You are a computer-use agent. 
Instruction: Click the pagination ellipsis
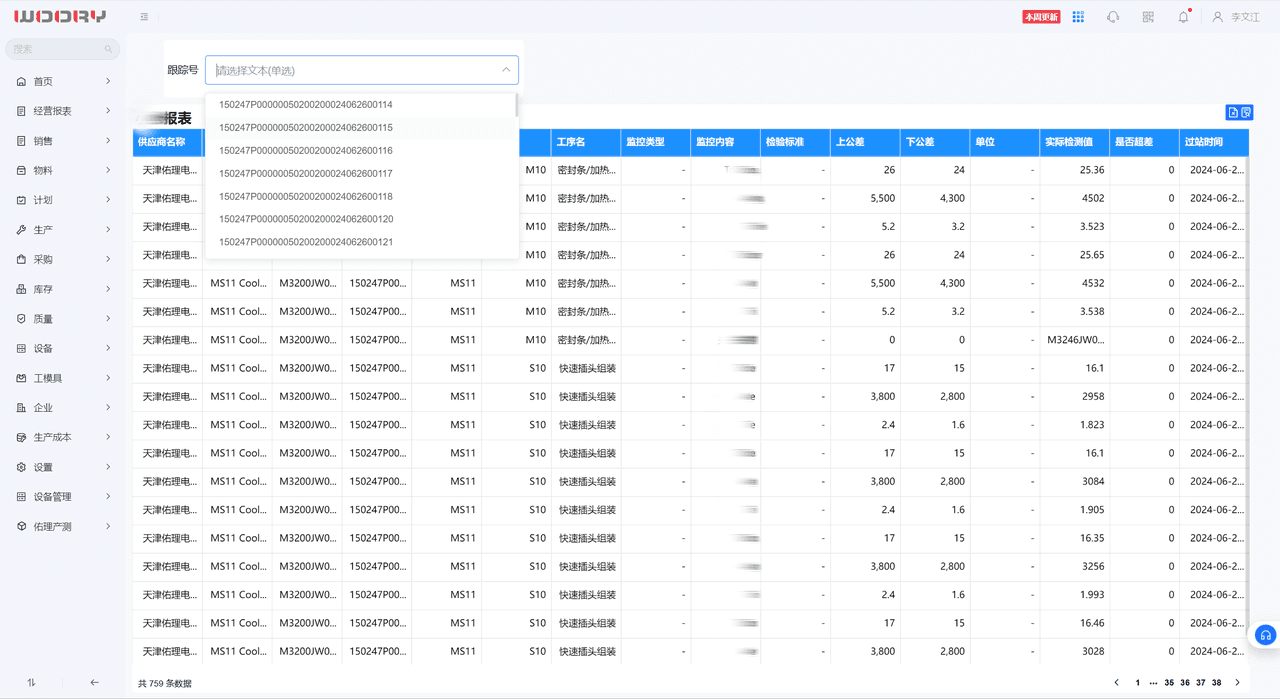pyautogui.click(x=1153, y=683)
